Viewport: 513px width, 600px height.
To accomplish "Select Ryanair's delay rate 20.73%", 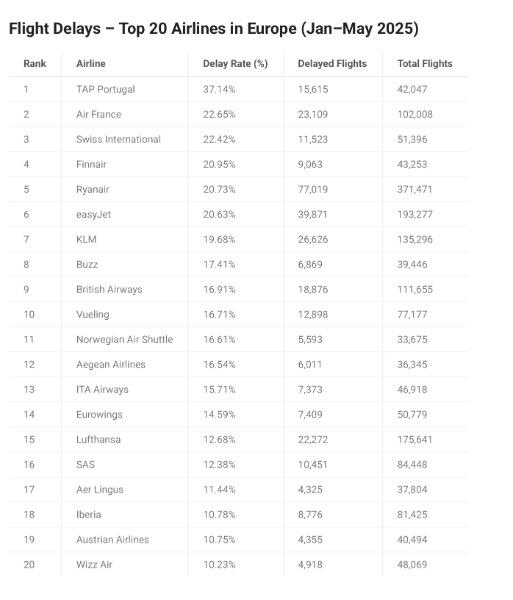I will point(219,189).
